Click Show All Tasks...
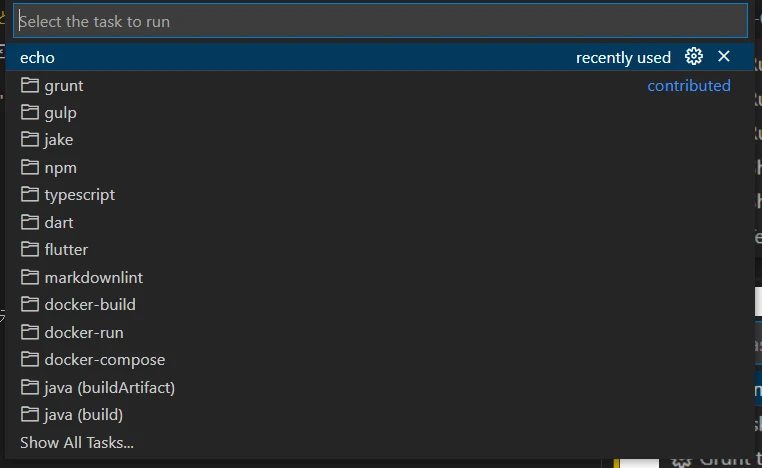 (x=77, y=442)
